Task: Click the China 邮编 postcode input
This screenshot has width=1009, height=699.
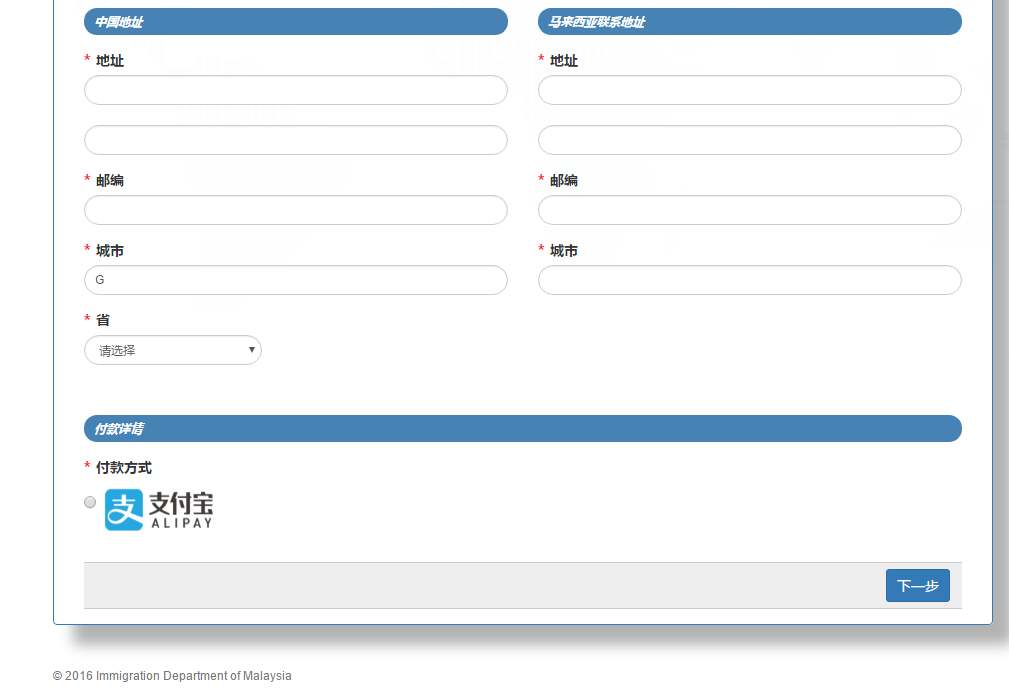Action: [x=295, y=210]
